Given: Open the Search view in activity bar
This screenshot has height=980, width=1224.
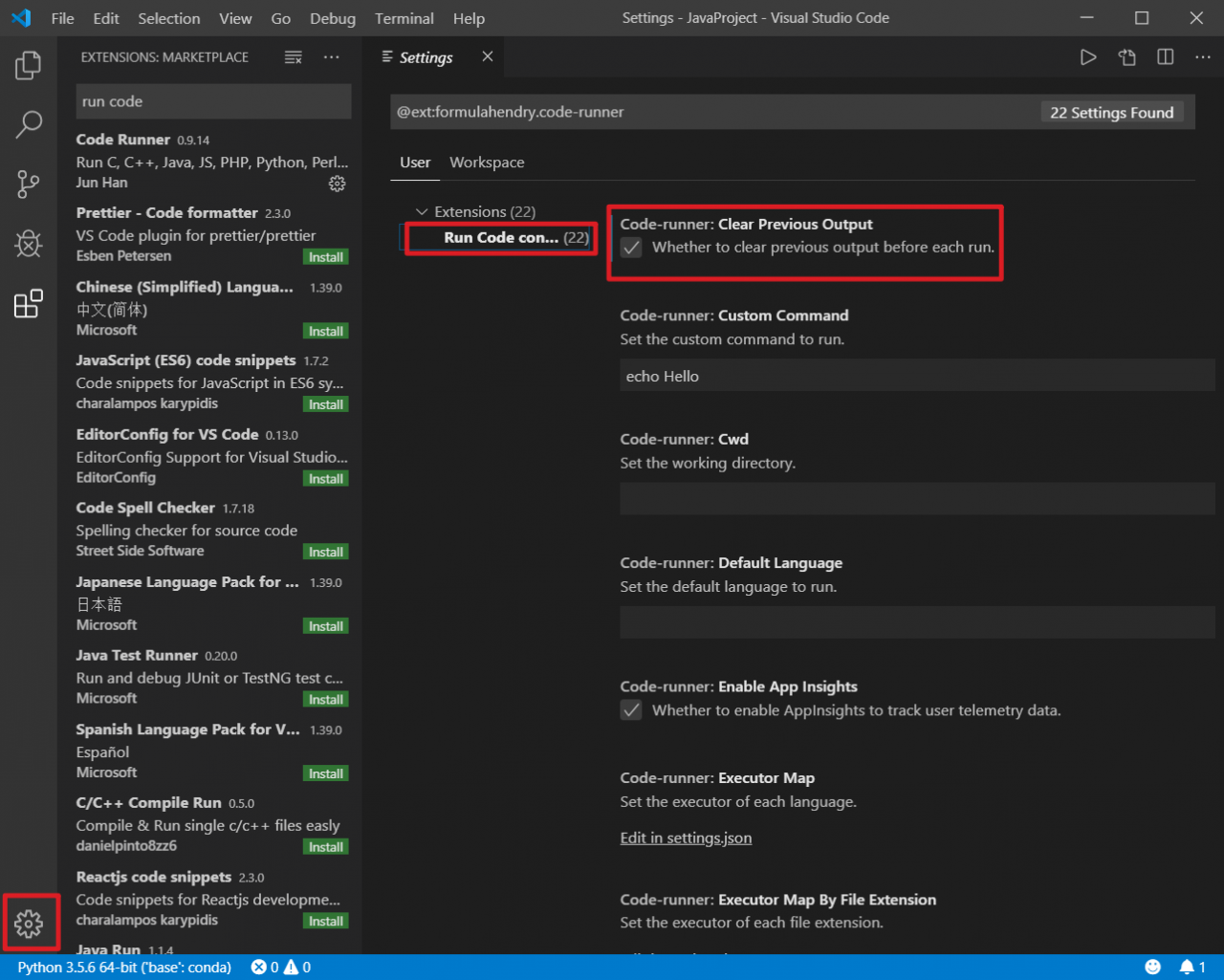Looking at the screenshot, I should [x=29, y=123].
